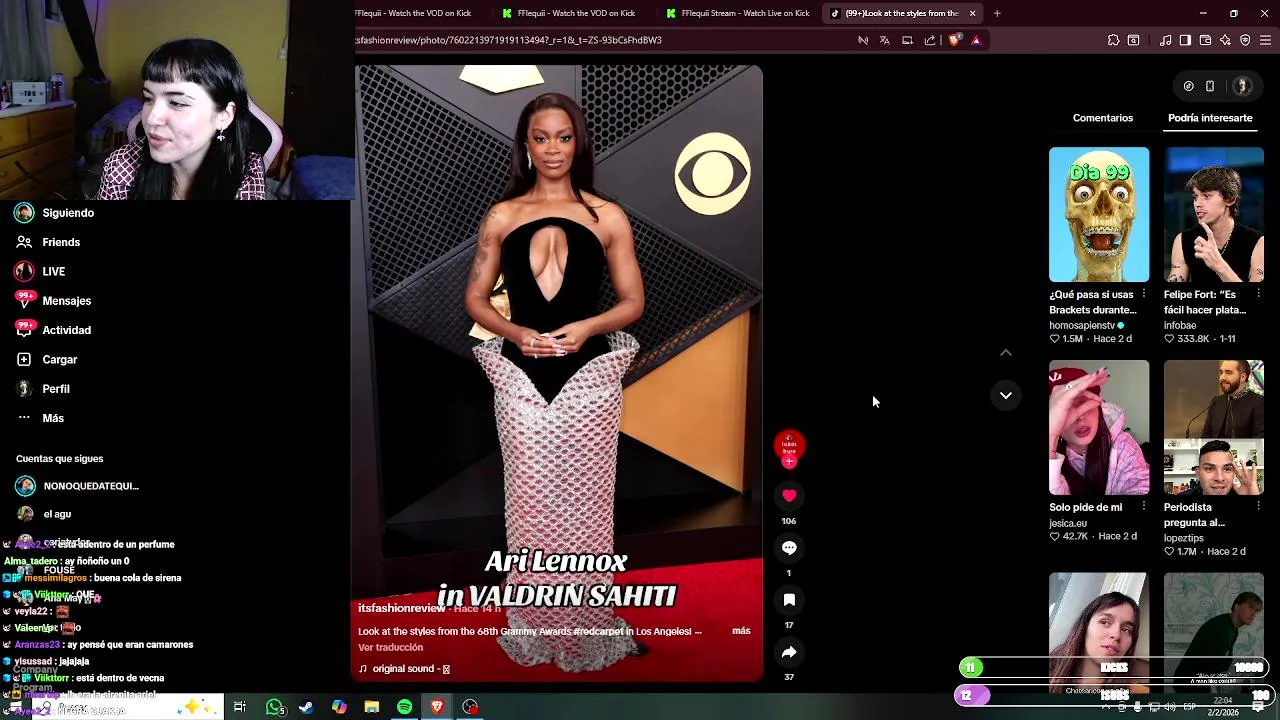Open File Explorer from the taskbar

click(372, 707)
